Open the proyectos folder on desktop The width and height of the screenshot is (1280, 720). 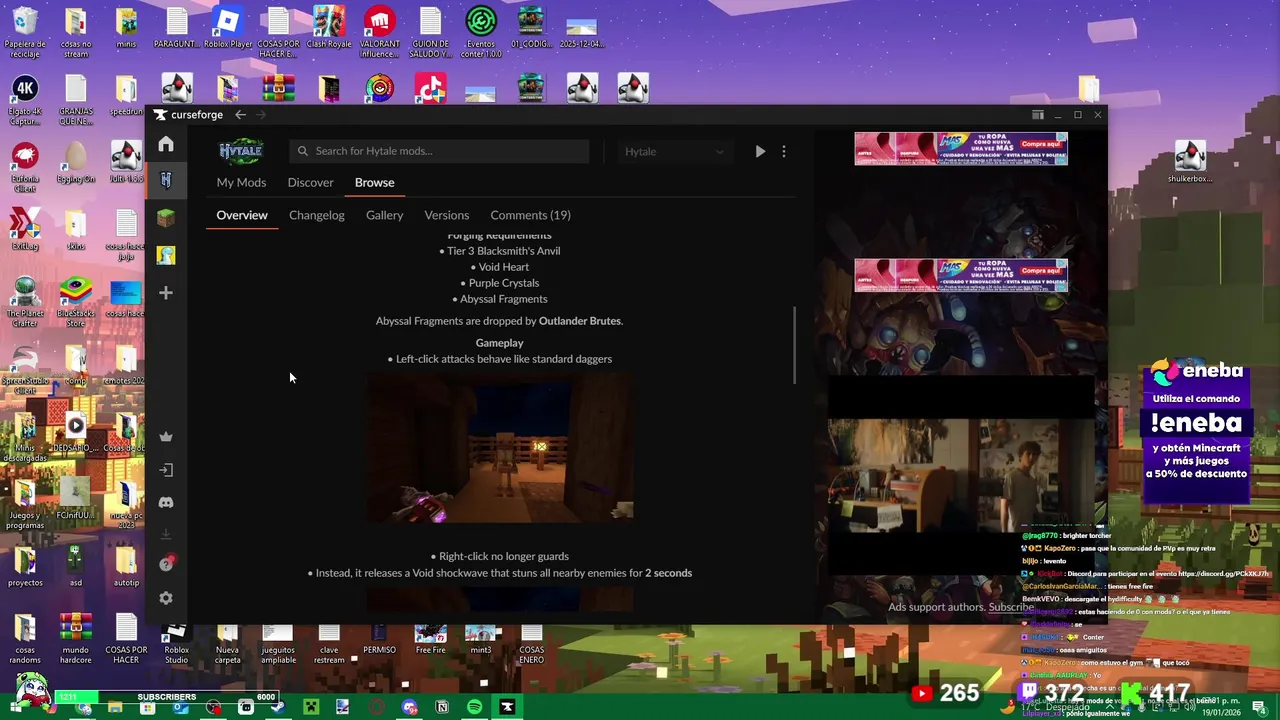[25, 567]
